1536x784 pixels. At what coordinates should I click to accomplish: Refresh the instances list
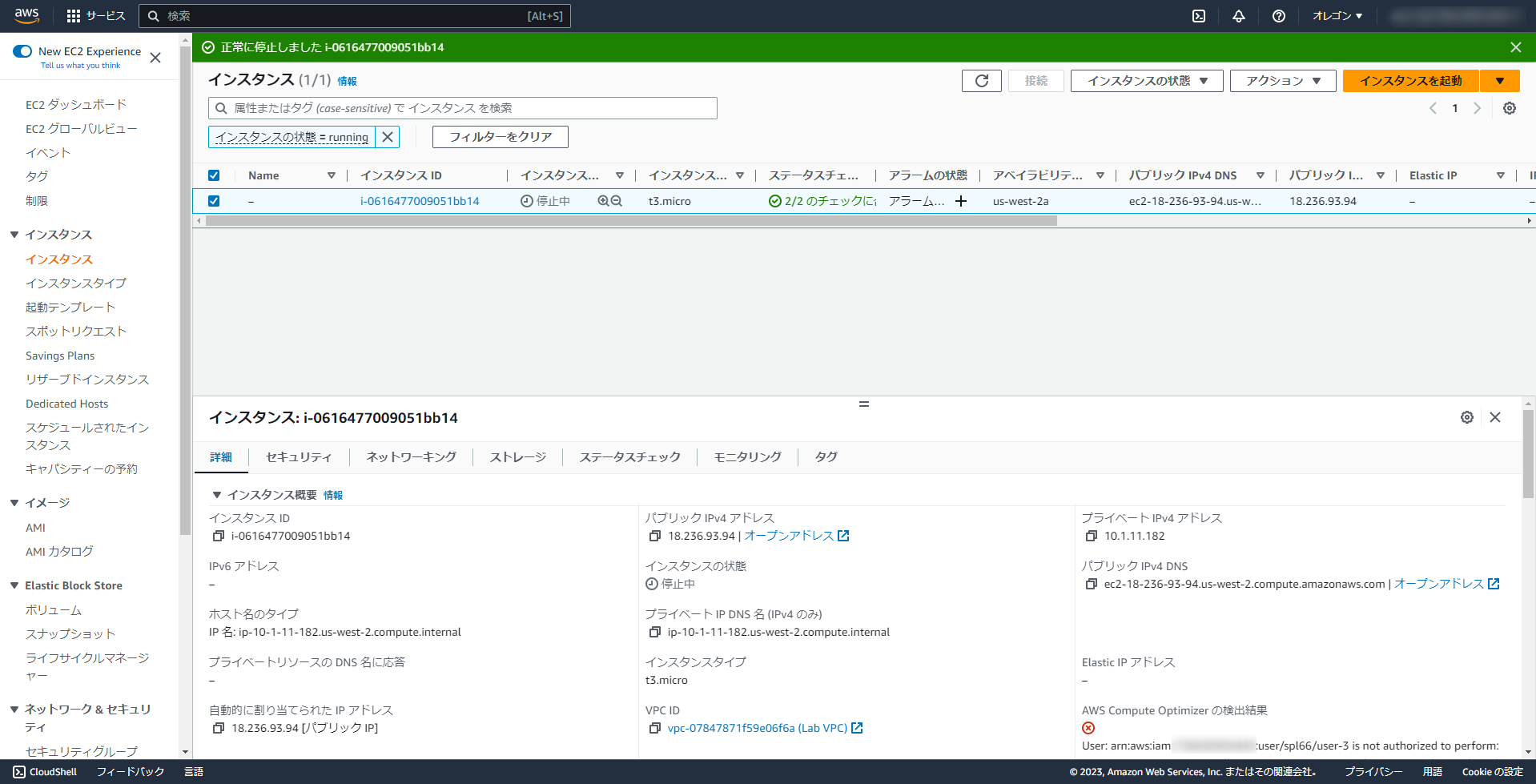[981, 80]
